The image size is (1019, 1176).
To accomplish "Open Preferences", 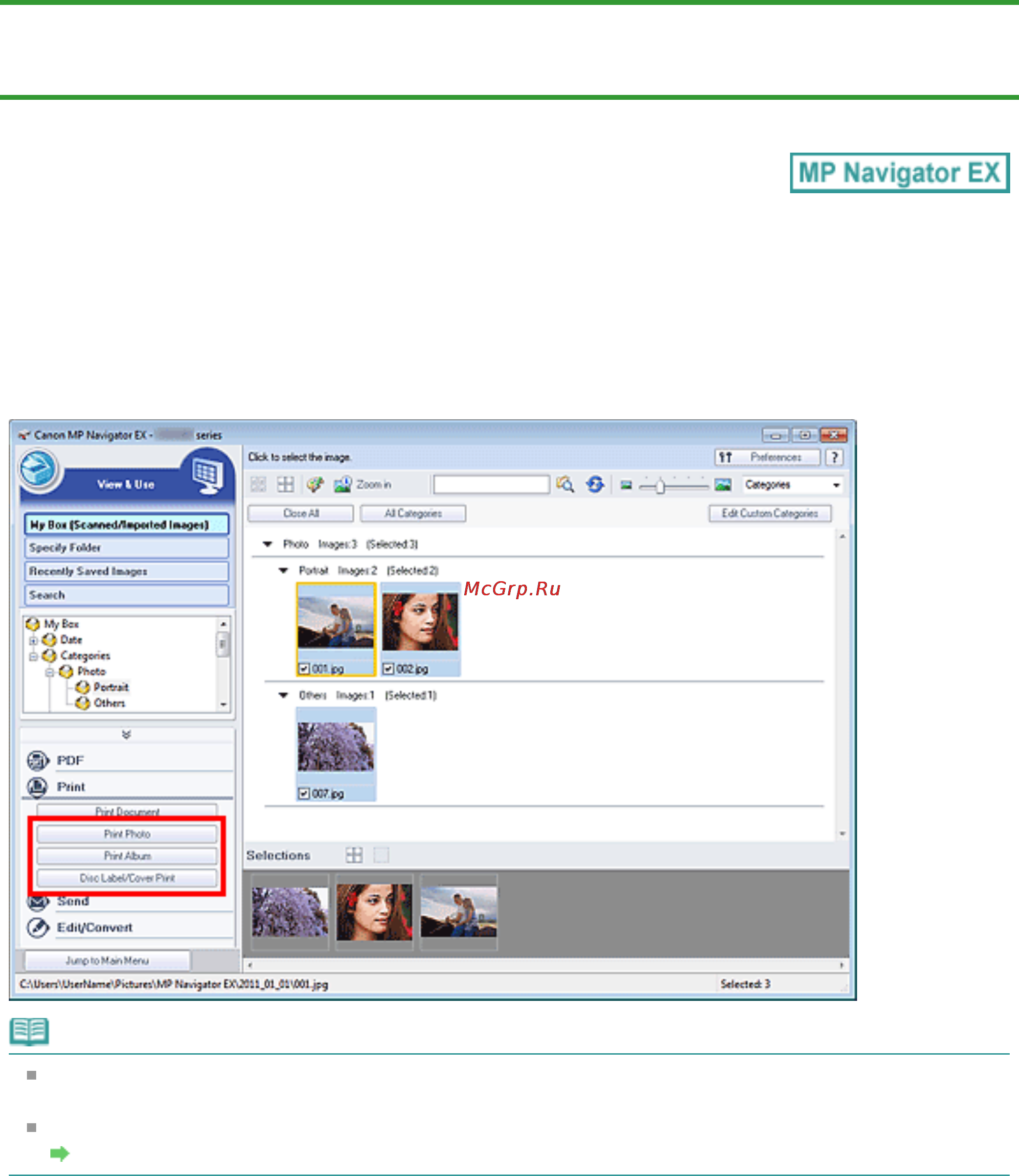I will 767,457.
